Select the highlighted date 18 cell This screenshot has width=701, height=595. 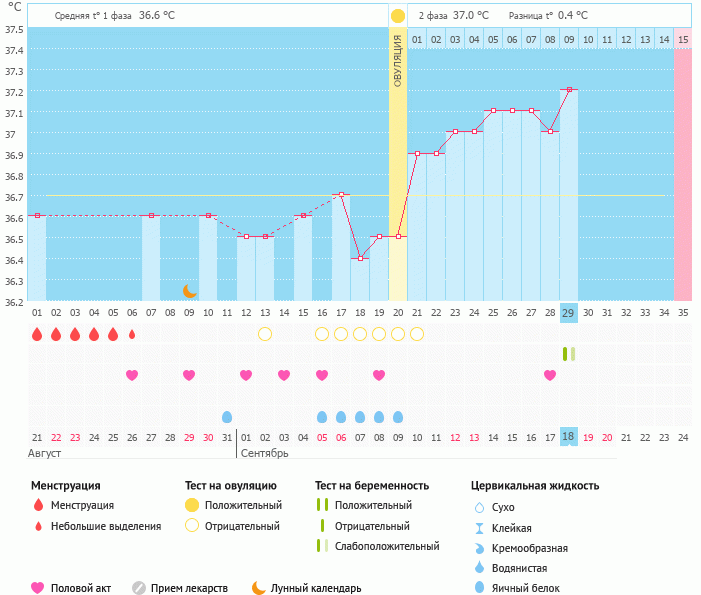coord(568,437)
